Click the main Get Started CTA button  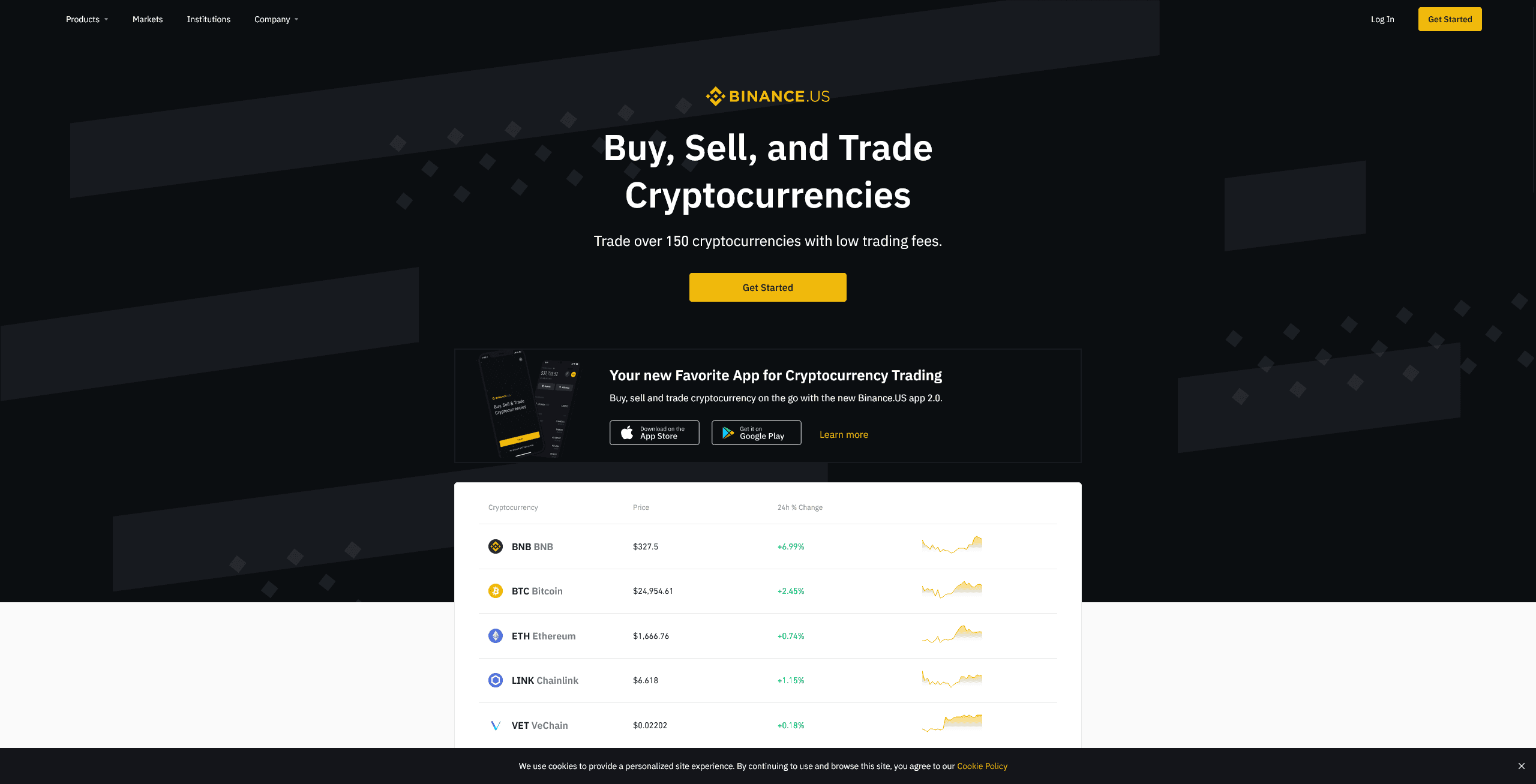pos(767,287)
